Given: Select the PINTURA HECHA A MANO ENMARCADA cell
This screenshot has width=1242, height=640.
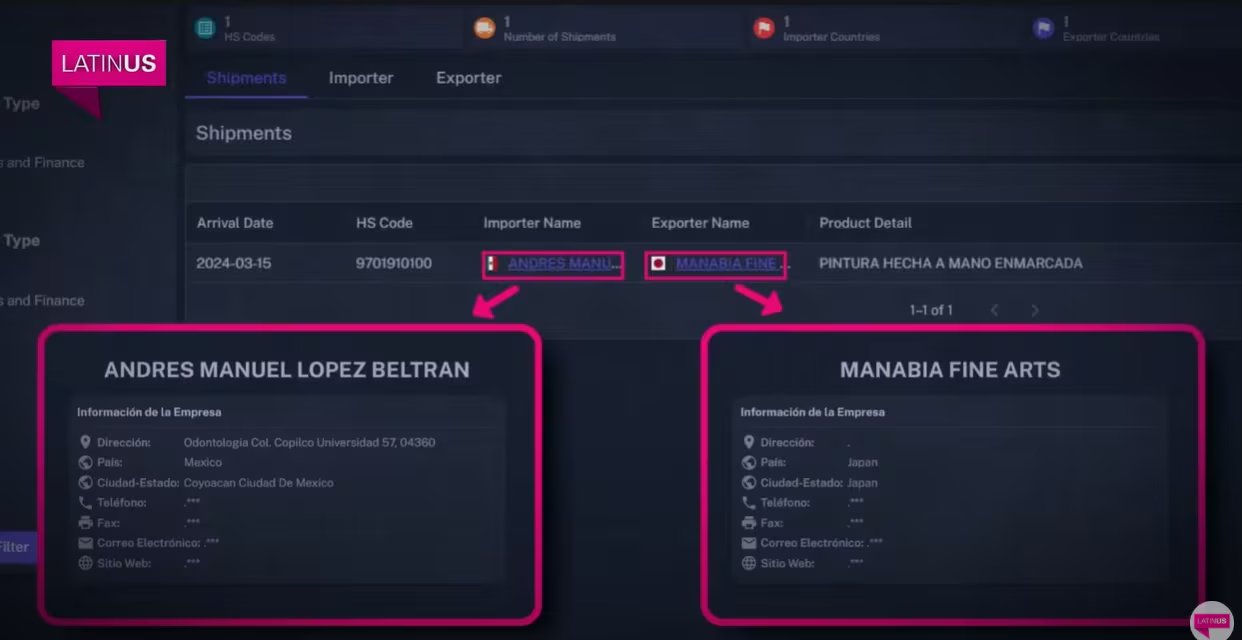Looking at the screenshot, I should point(950,264).
